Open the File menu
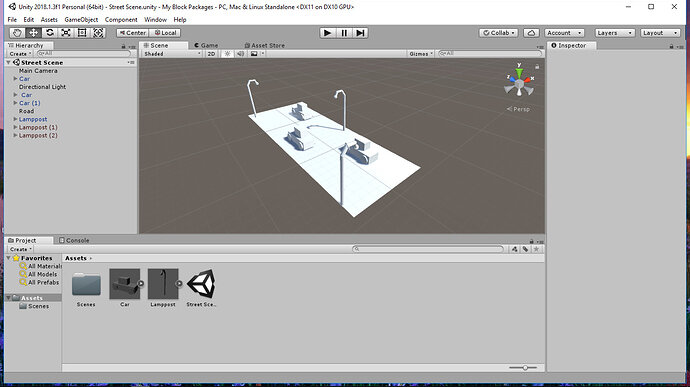This screenshot has width=690, height=387. click(x=12, y=20)
